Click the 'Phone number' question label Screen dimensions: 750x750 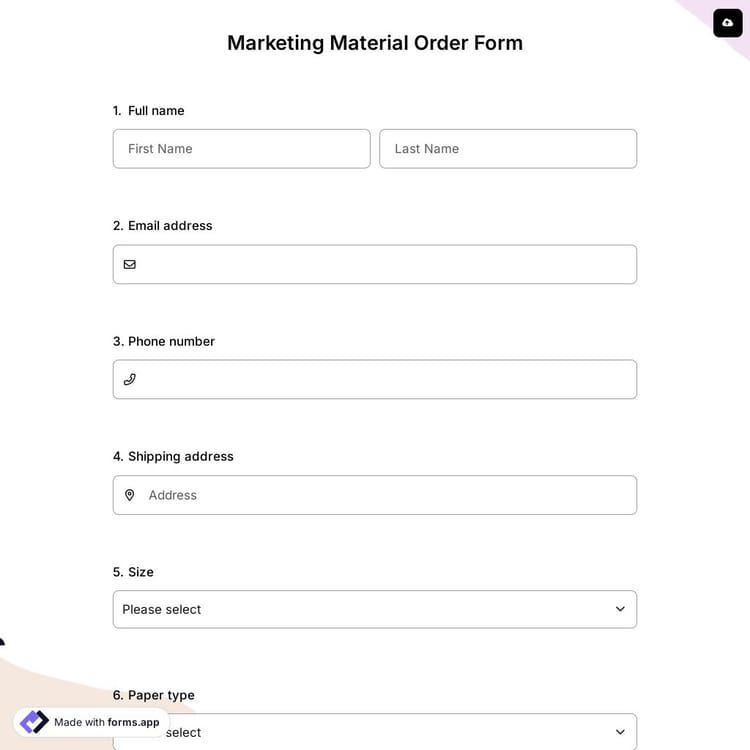click(x=171, y=341)
